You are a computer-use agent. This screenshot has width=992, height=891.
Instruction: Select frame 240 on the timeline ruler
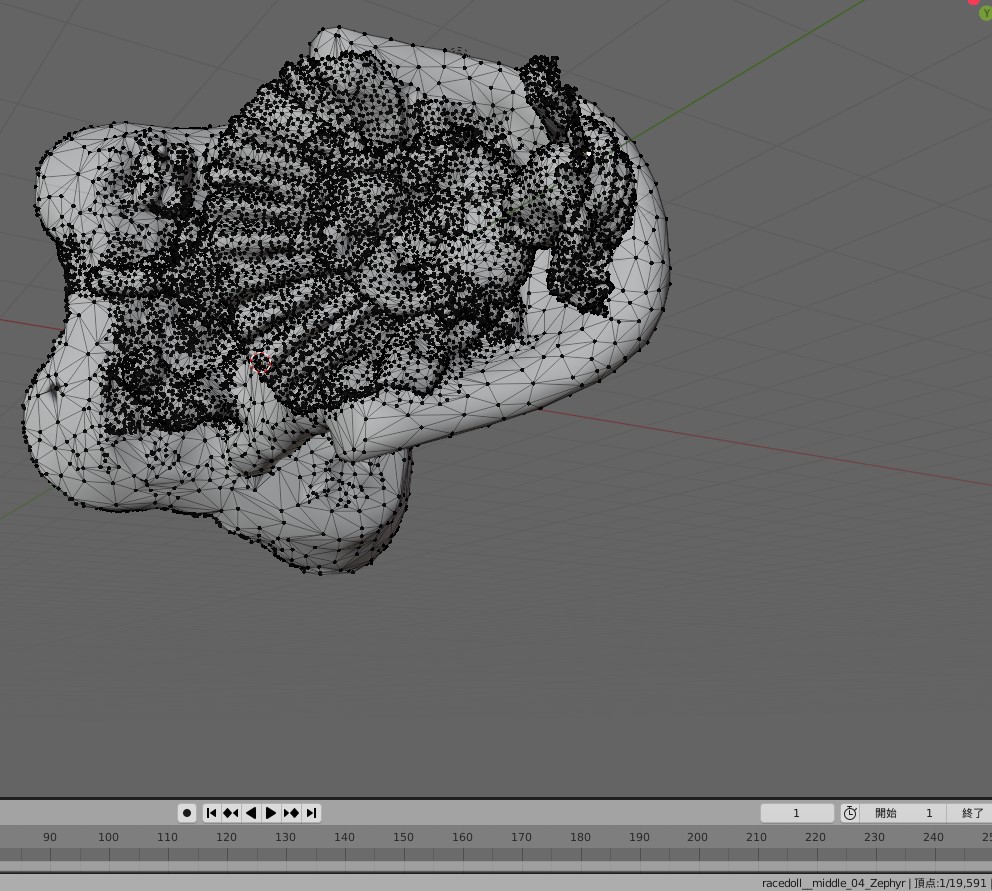pos(933,837)
